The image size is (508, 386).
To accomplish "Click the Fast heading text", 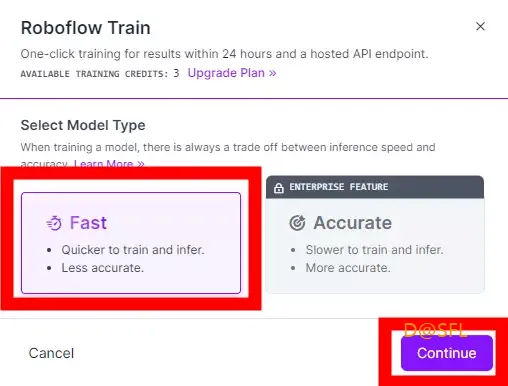I will (x=88, y=223).
